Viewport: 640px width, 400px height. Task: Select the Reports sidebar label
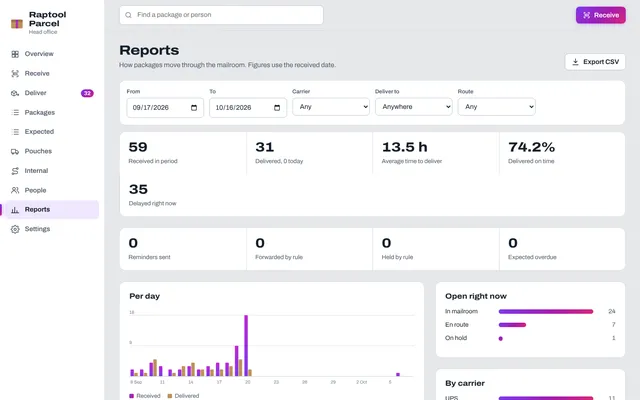pyautogui.click(x=37, y=210)
